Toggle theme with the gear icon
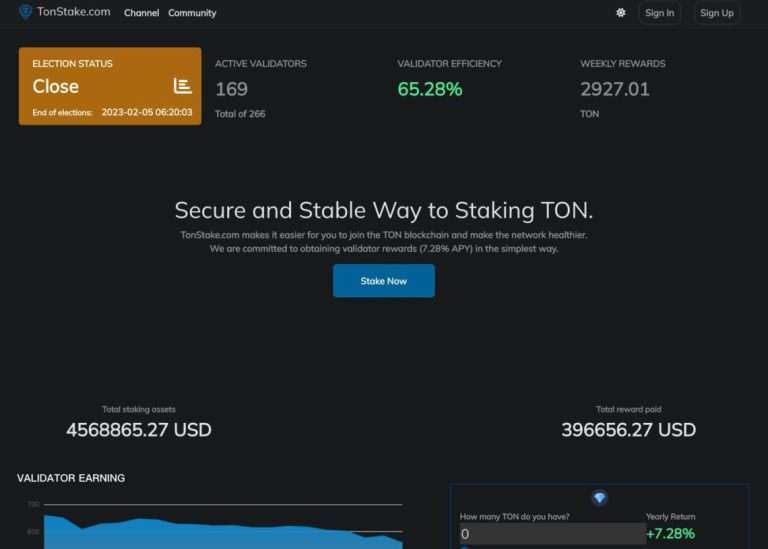 (621, 13)
